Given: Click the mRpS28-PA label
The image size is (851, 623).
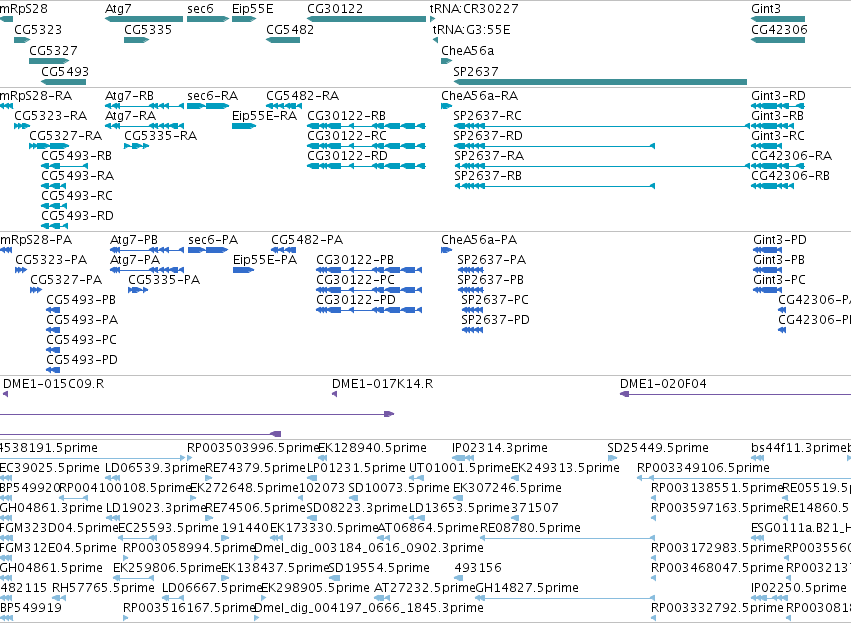Looking at the screenshot, I should [x=36, y=240].
